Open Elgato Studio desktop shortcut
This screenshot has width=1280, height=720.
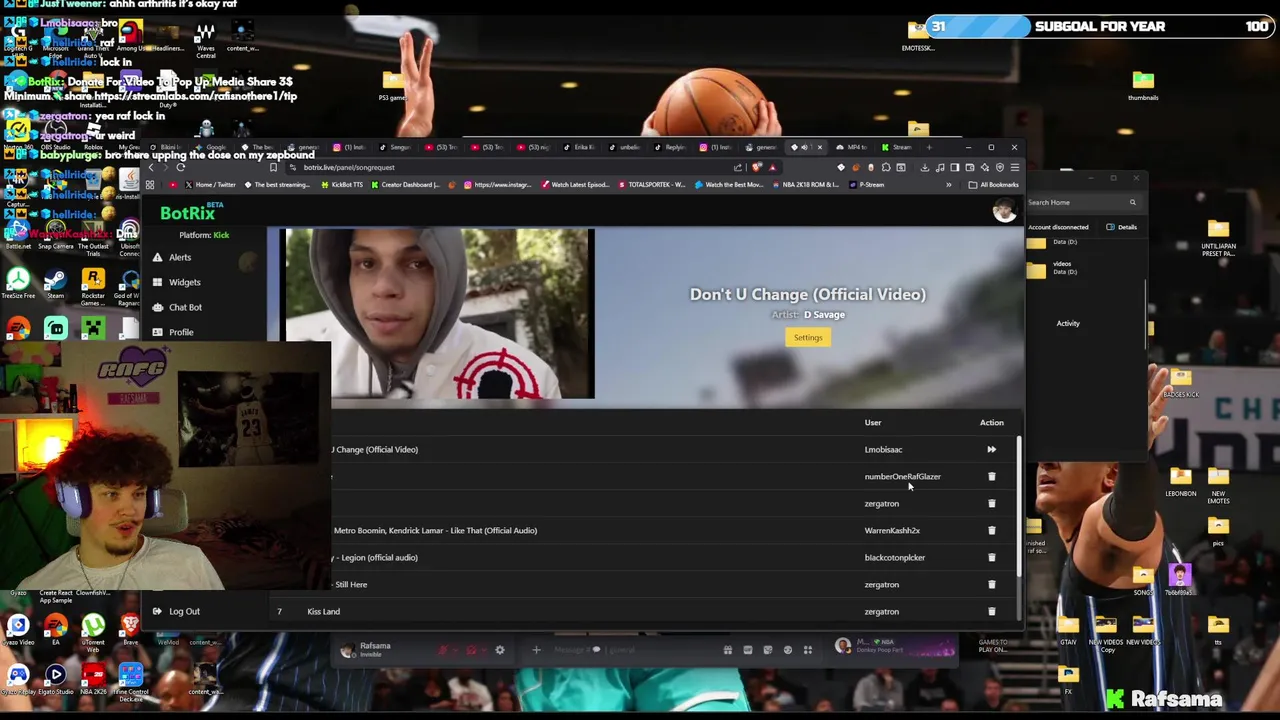coord(55,679)
